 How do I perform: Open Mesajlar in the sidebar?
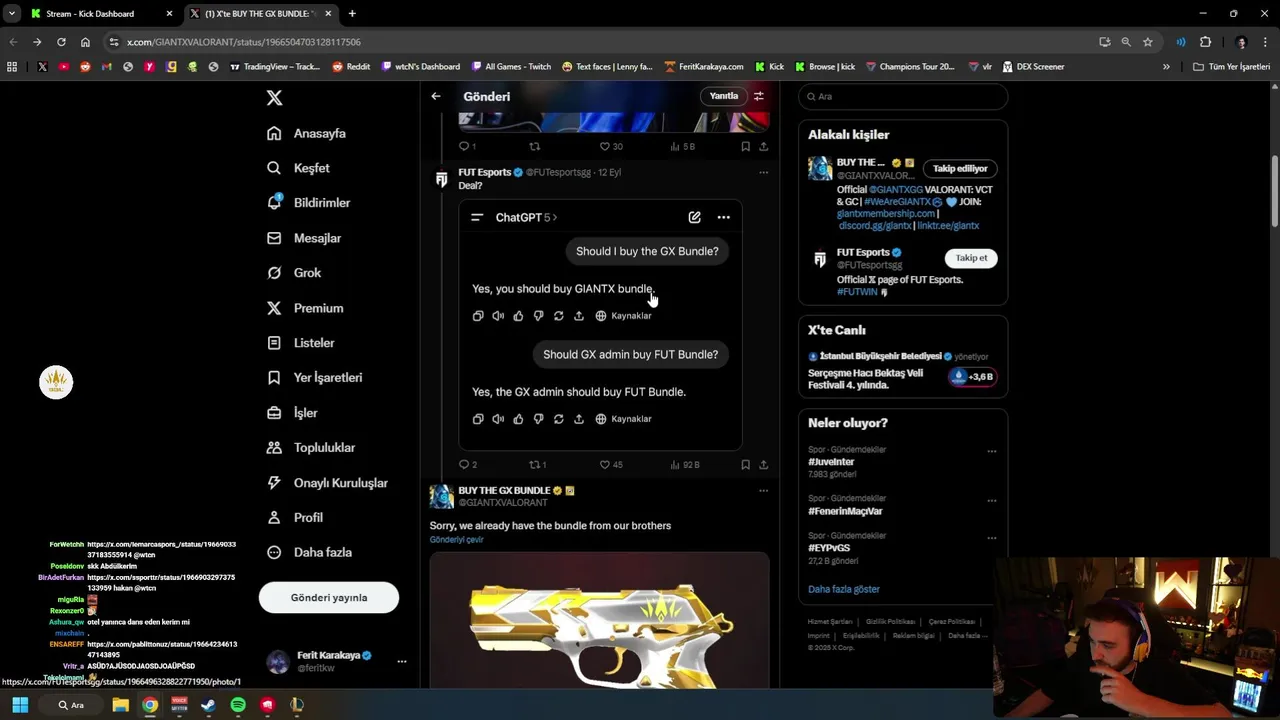(304, 238)
